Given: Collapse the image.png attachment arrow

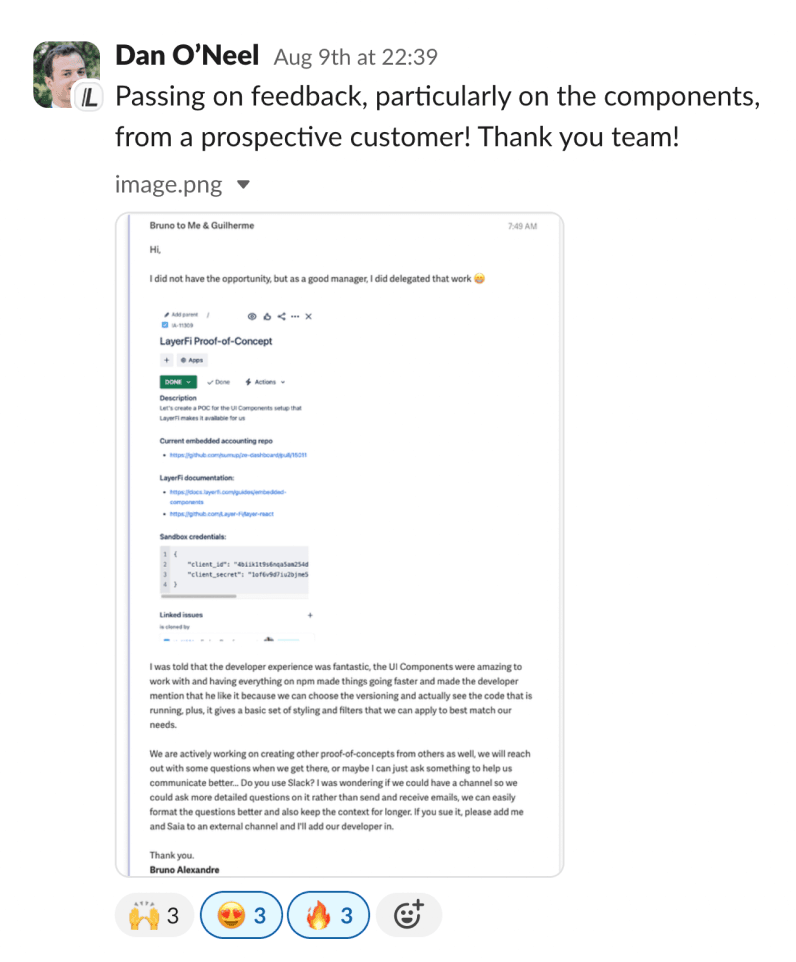Looking at the screenshot, I should [x=244, y=184].
